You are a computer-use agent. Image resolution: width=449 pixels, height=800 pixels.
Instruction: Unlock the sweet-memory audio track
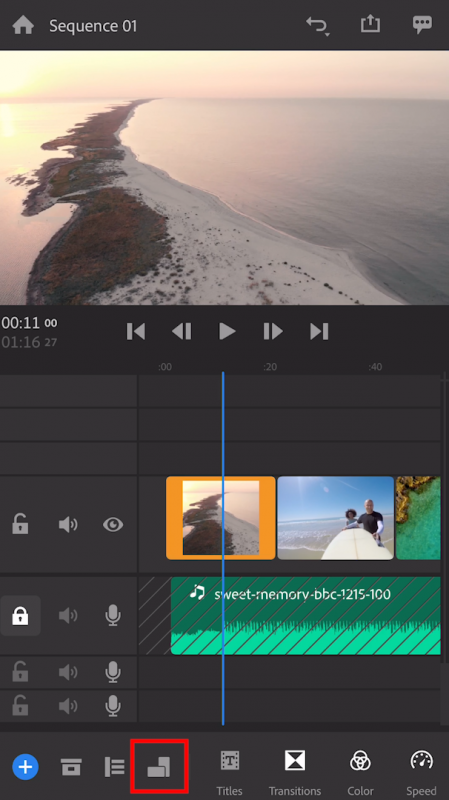[20, 615]
